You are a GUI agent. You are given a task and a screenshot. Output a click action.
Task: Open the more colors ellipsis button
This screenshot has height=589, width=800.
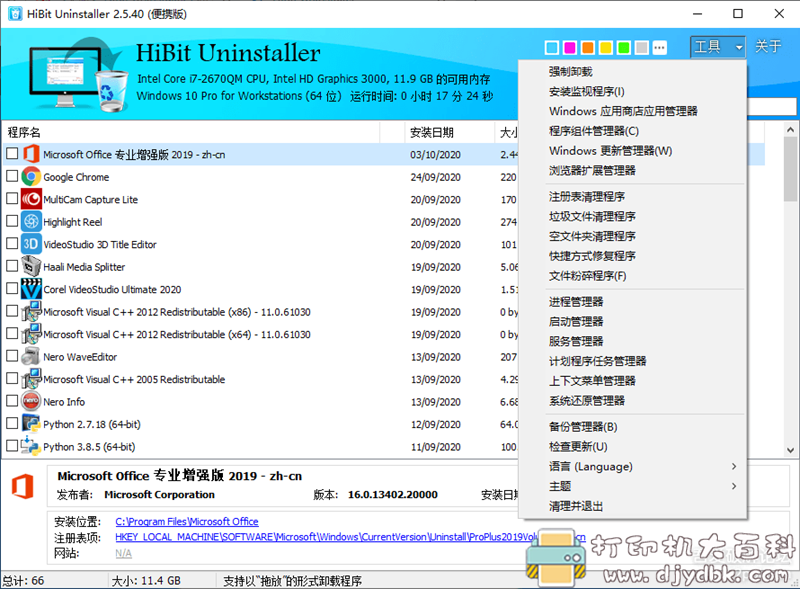660,48
